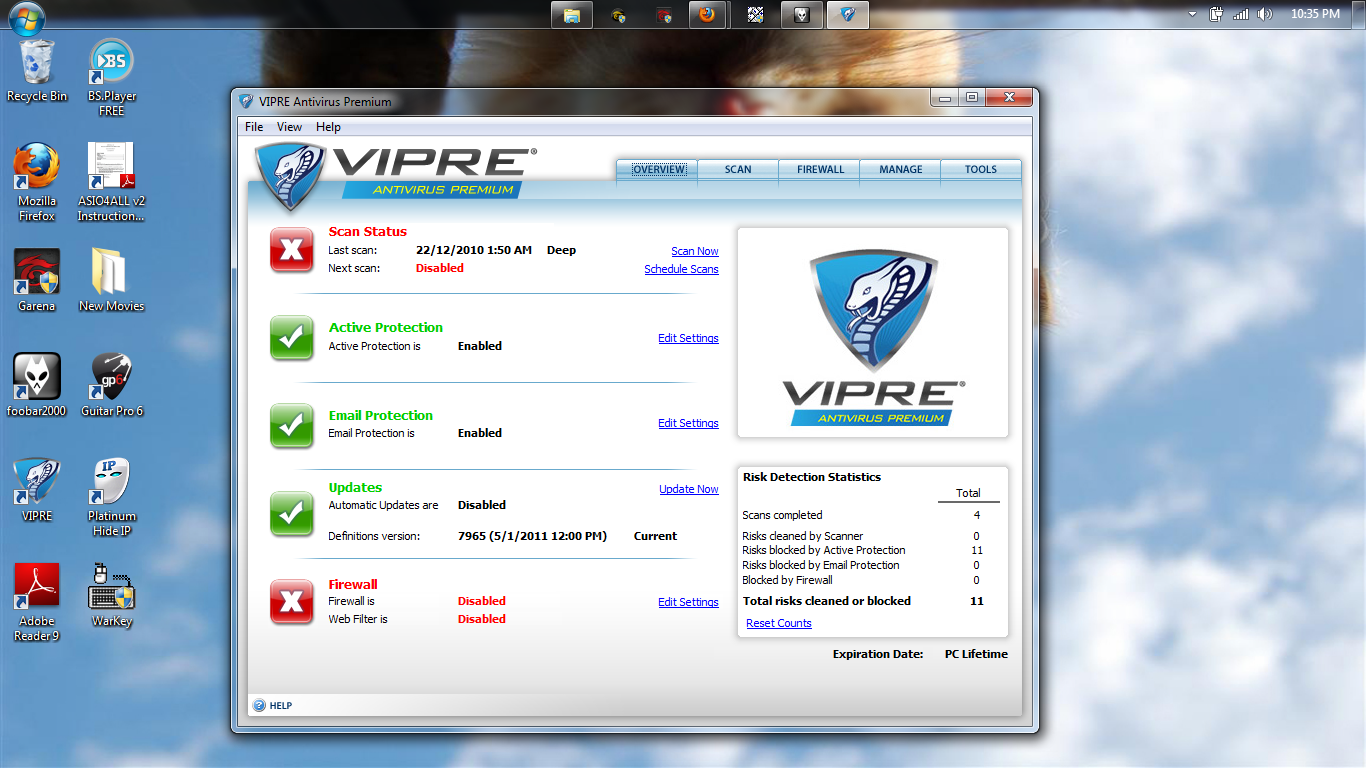The image size is (1366, 768).
Task: Switch to the FIREWALL tab
Action: (x=820, y=169)
